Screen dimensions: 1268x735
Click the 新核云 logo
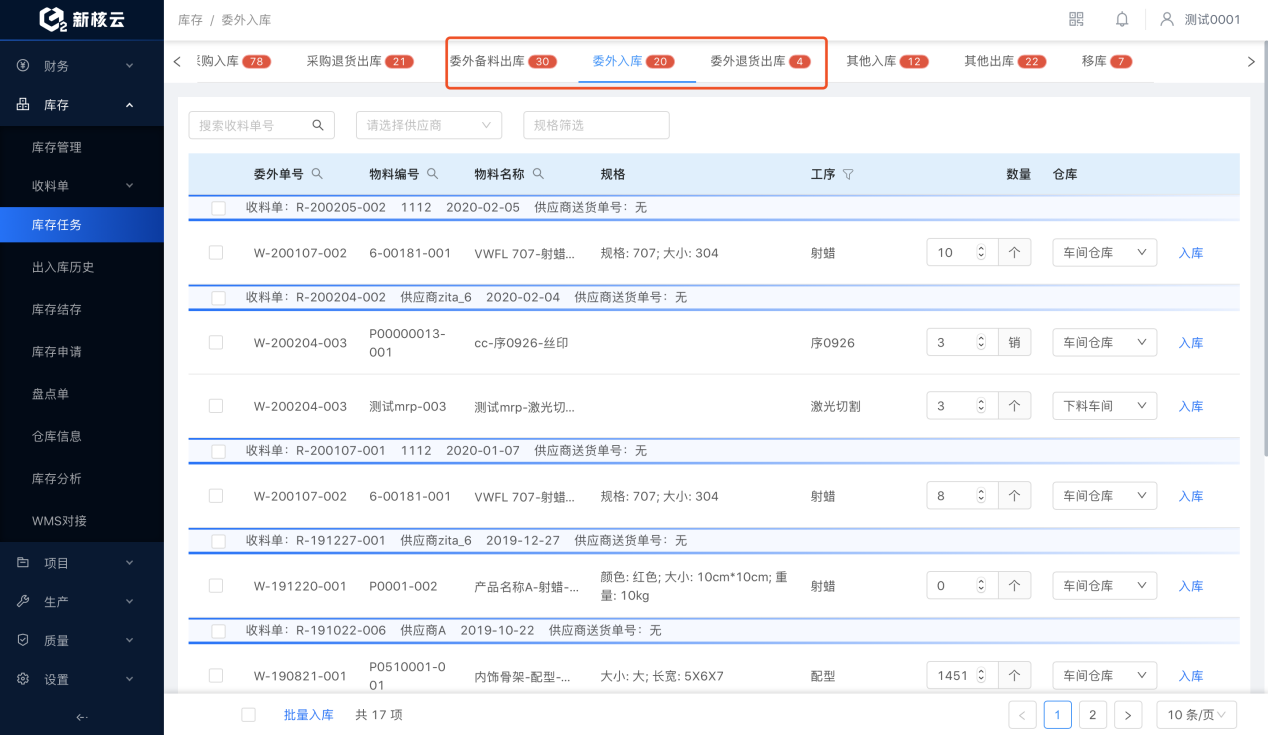click(x=82, y=19)
